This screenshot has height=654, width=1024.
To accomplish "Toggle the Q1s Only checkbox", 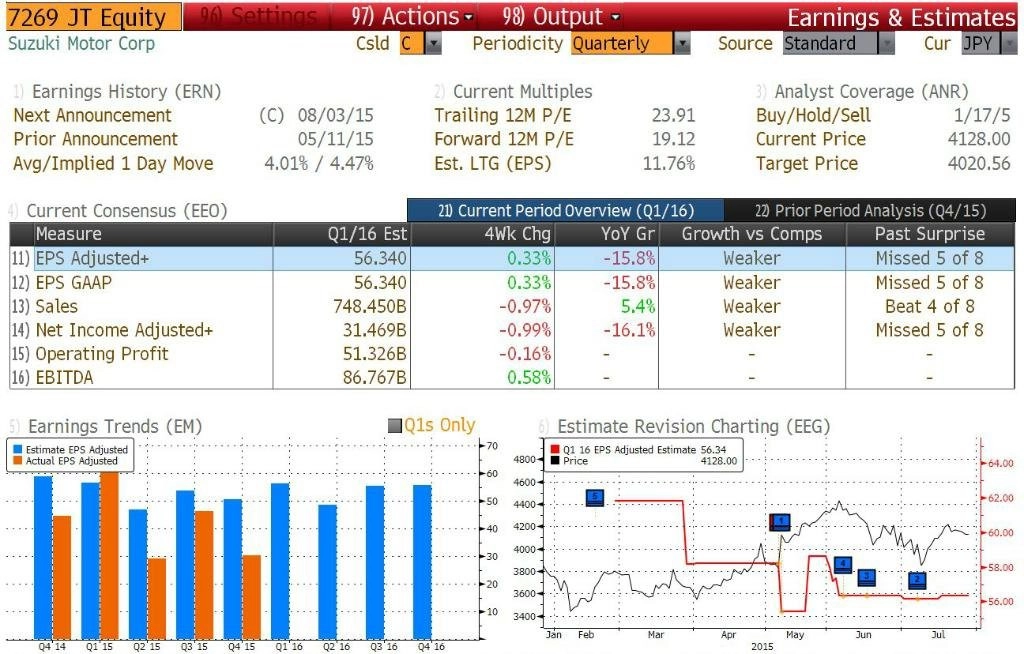I will (x=394, y=425).
